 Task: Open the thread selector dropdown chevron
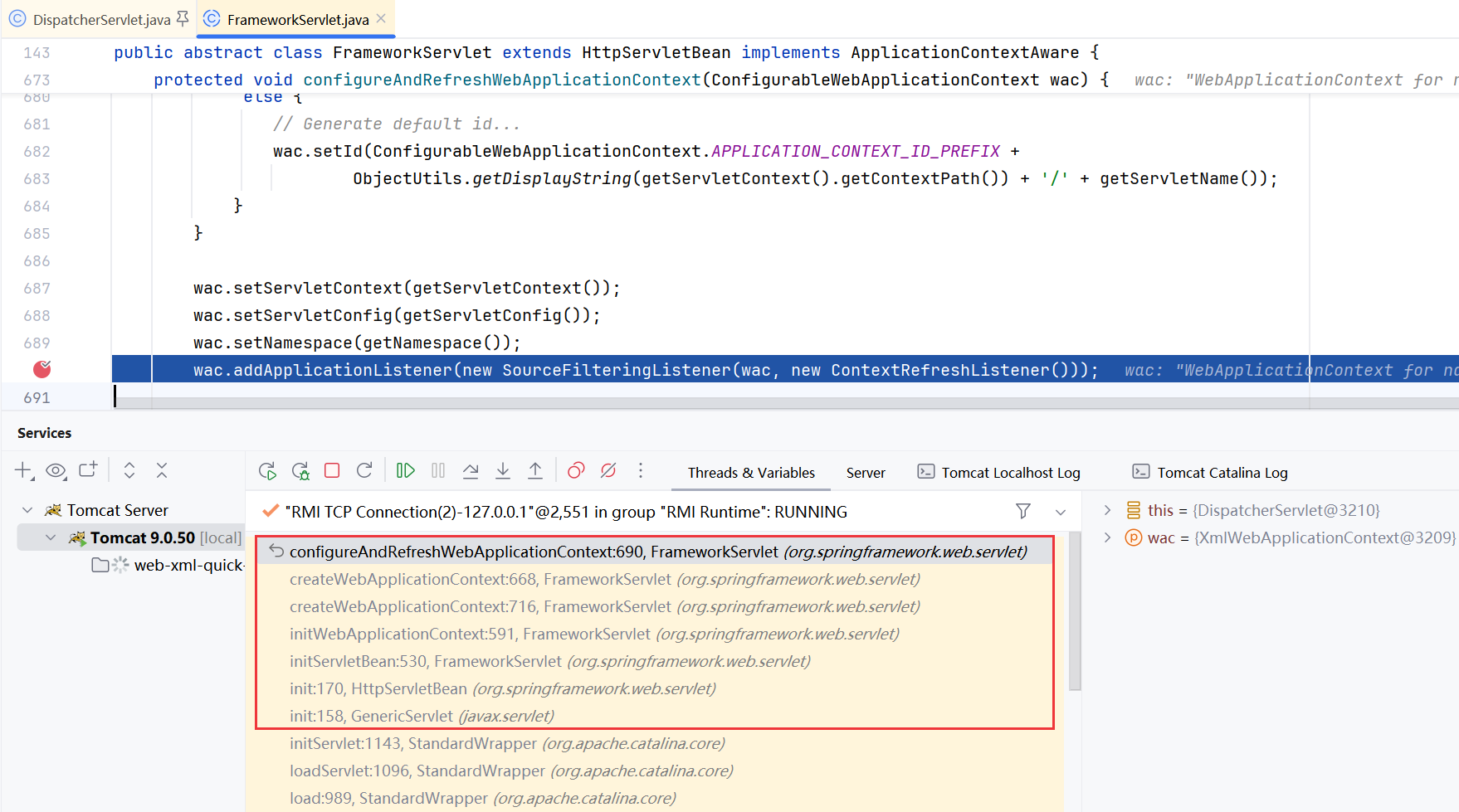[x=1061, y=512]
